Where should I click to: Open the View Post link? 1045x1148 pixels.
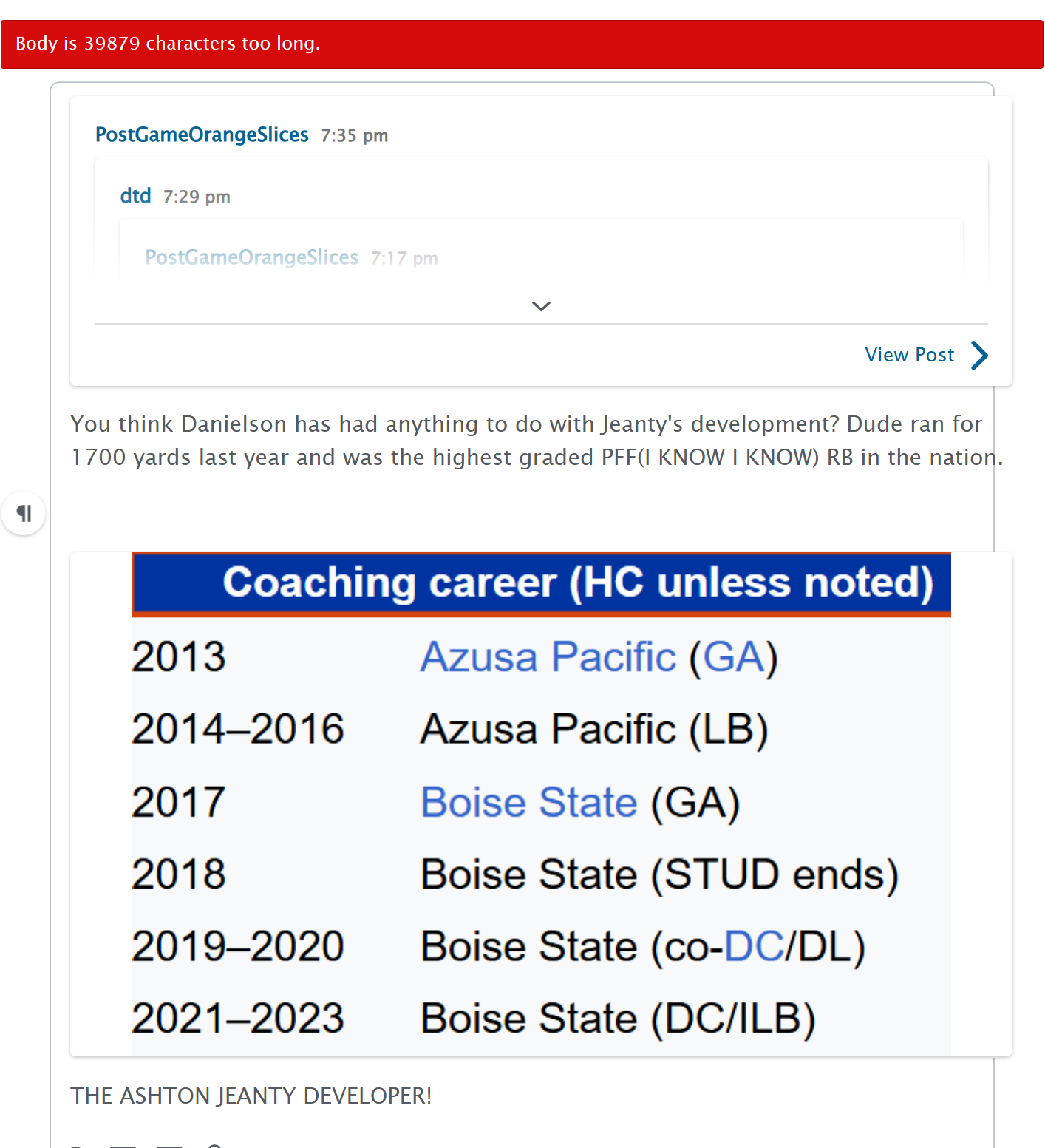[x=909, y=355]
